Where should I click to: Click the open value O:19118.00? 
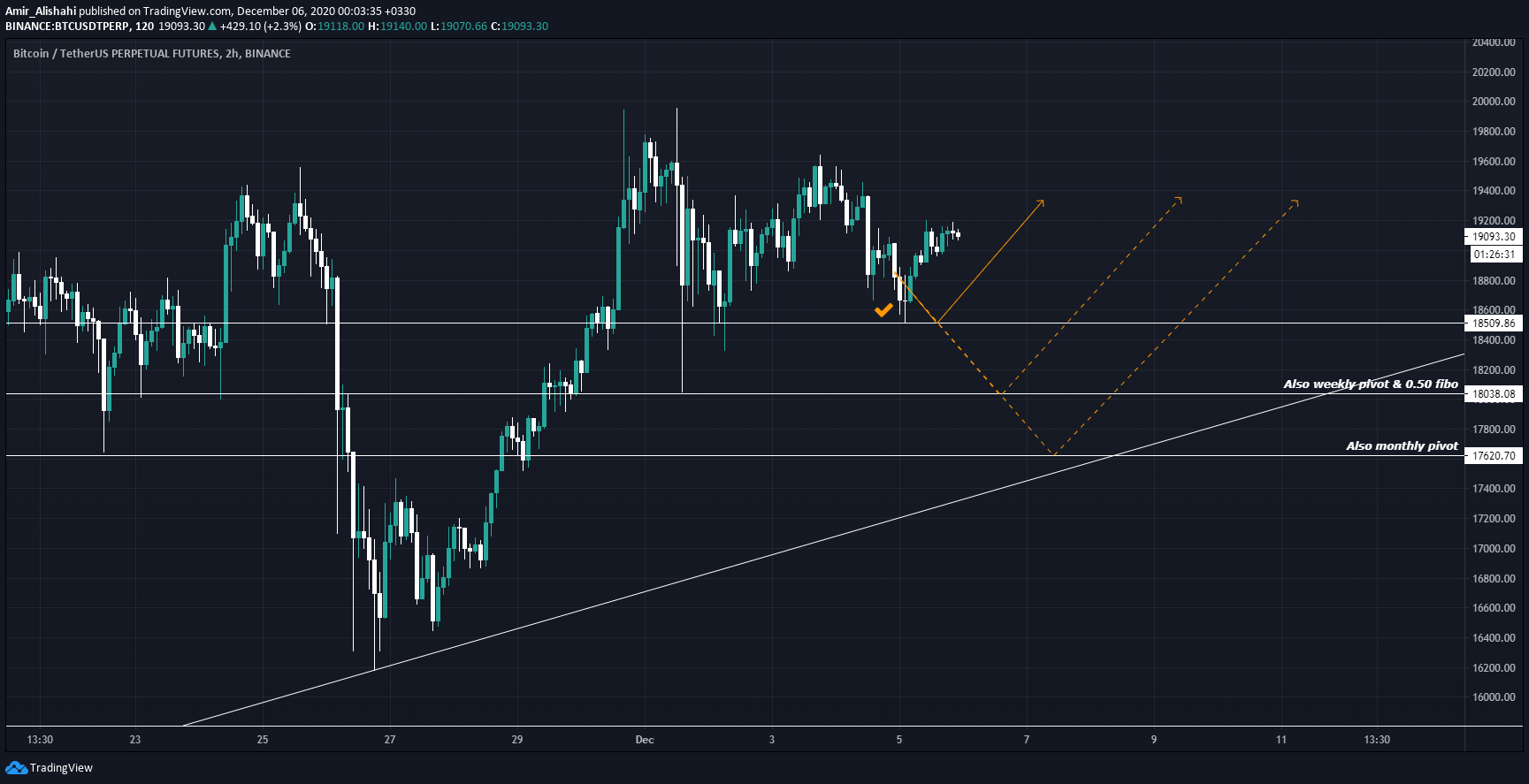point(335,27)
